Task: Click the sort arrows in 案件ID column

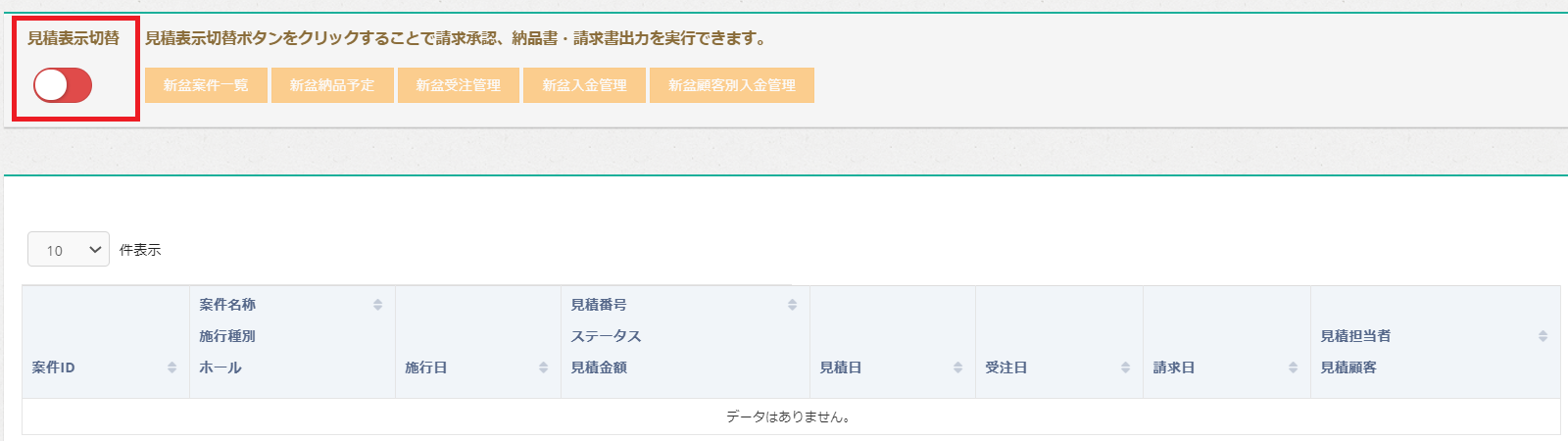Action: click(x=172, y=367)
